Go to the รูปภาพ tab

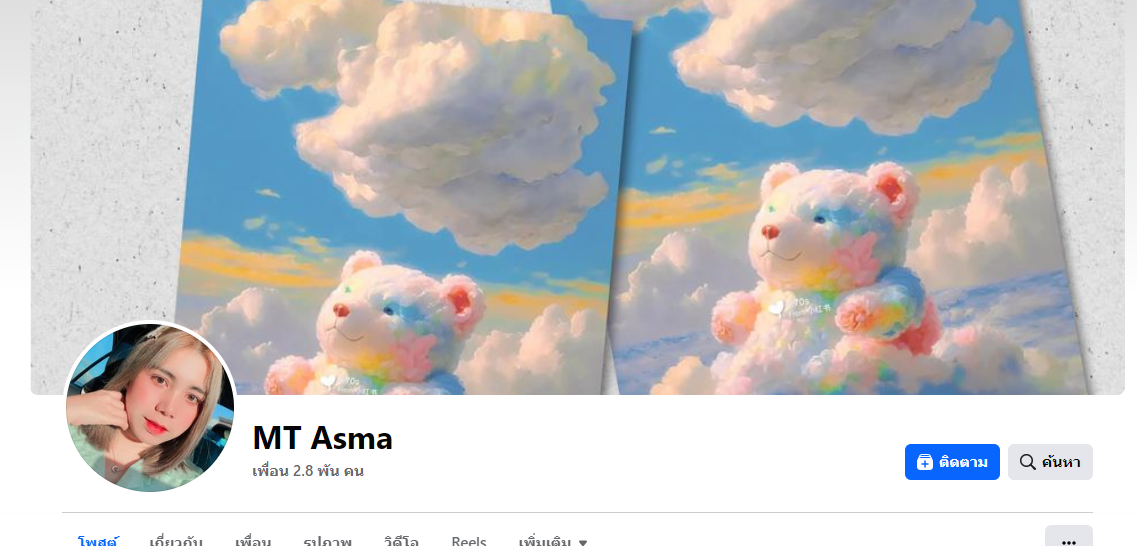327,541
